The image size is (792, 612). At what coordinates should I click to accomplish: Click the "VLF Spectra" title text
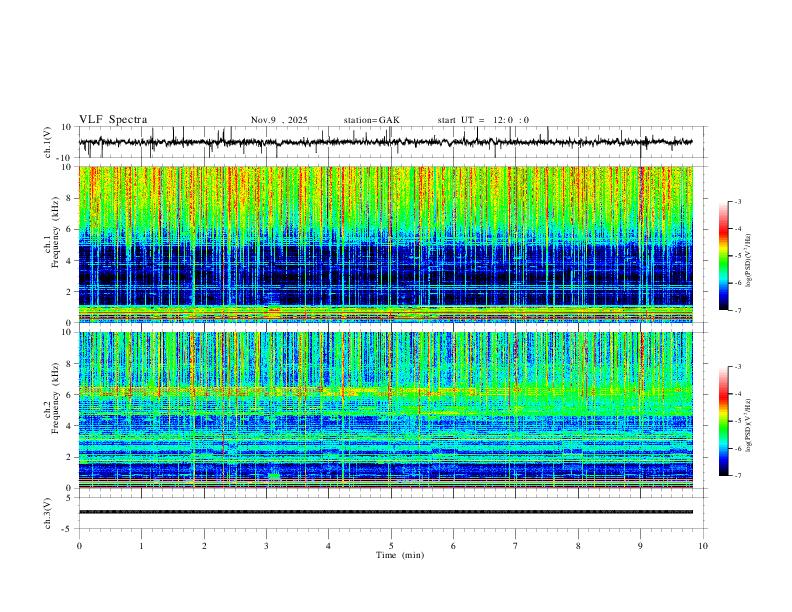point(113,120)
